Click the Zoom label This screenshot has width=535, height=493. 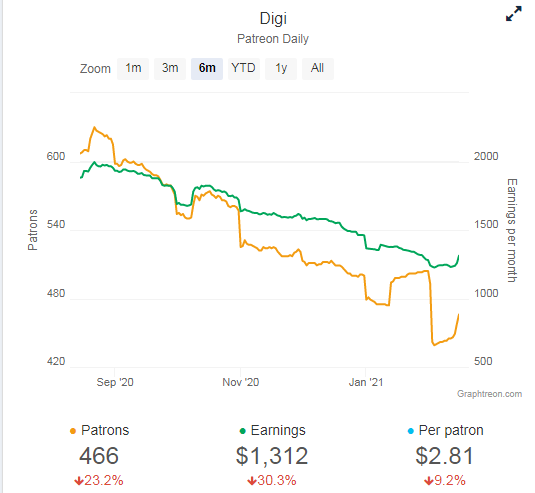click(x=95, y=69)
